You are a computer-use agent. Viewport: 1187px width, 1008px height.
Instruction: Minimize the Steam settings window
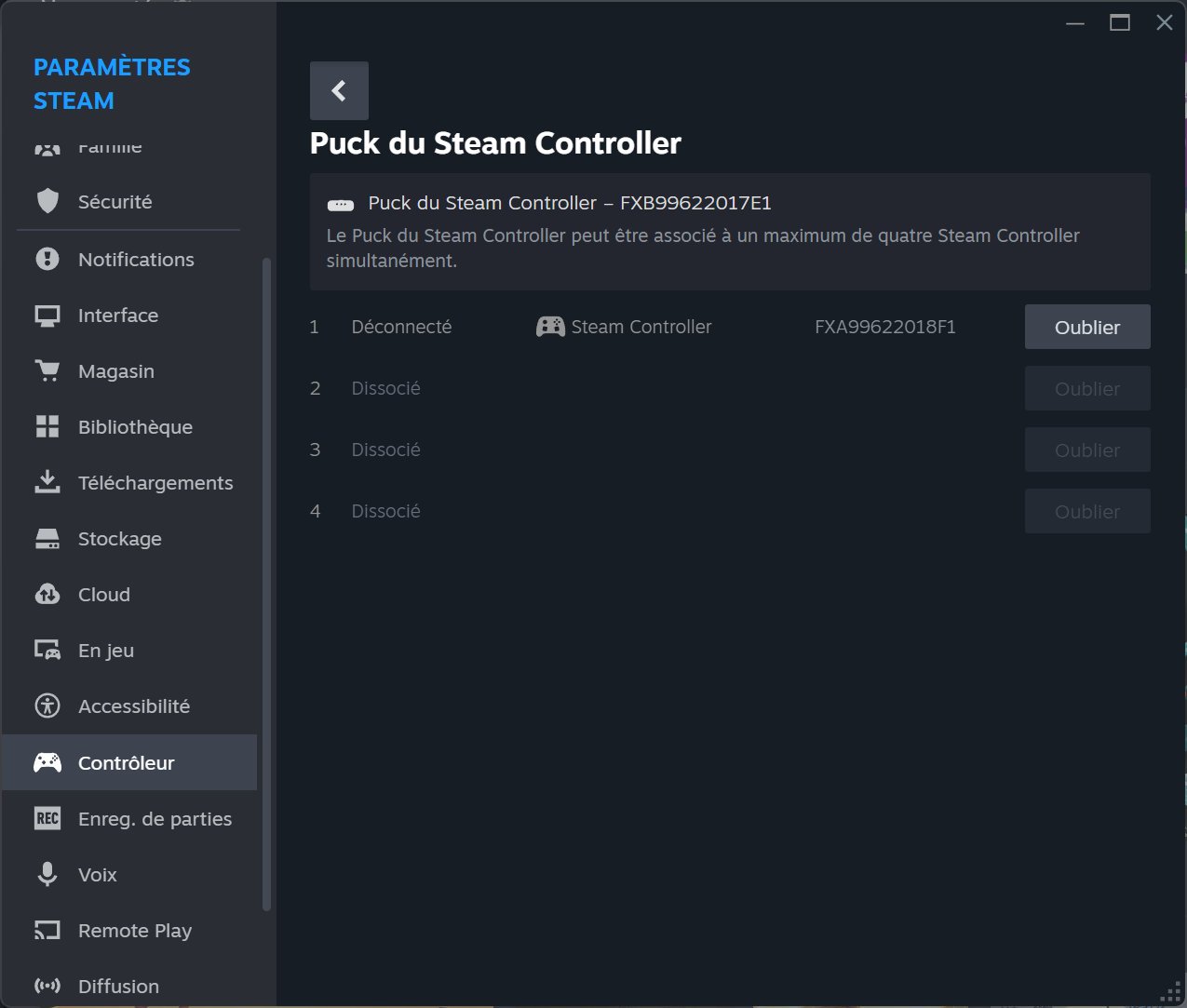1075,23
